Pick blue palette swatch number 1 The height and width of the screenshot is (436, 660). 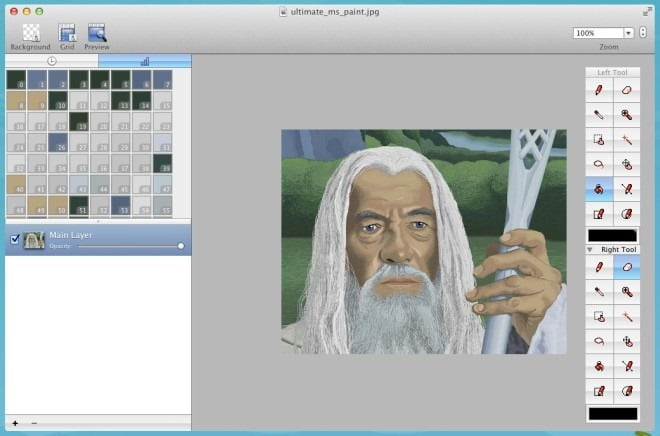click(x=37, y=80)
